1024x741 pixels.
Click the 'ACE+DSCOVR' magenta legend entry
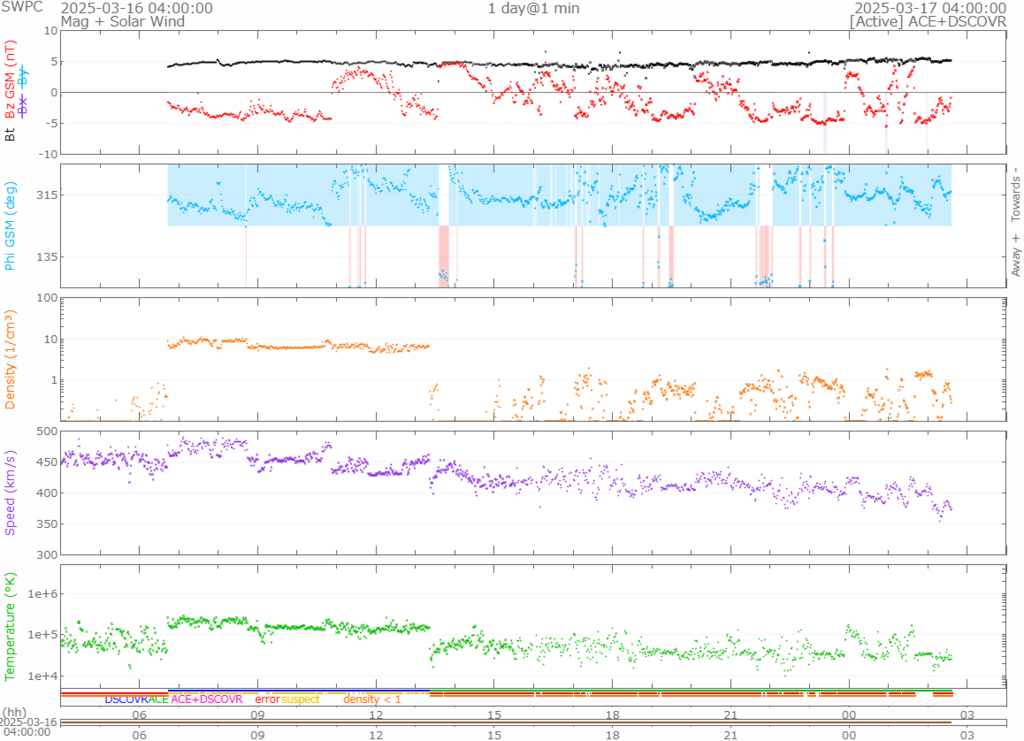(x=207, y=699)
